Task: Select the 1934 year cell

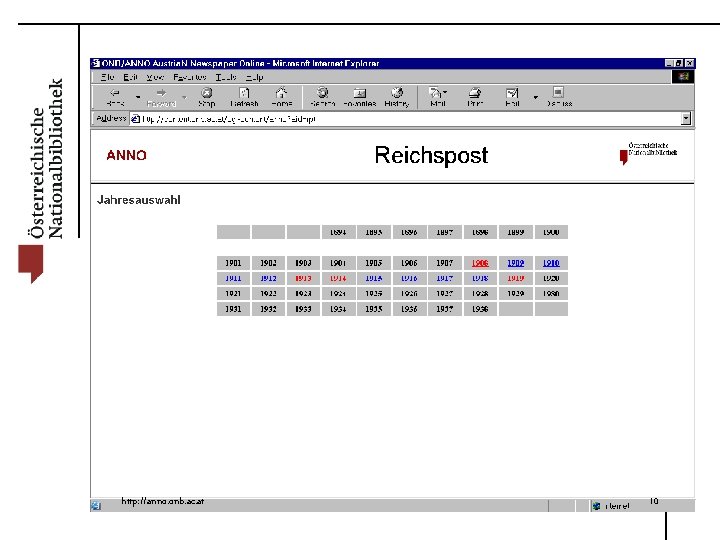Action: (x=338, y=309)
